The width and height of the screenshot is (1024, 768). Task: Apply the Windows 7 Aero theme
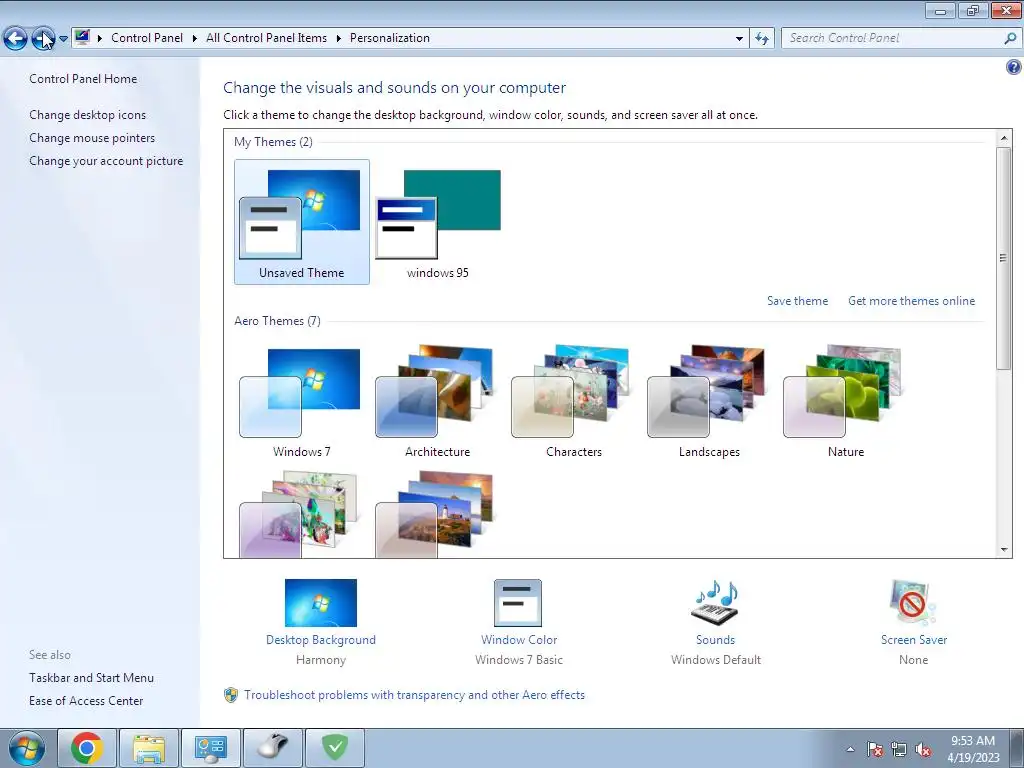pos(302,401)
